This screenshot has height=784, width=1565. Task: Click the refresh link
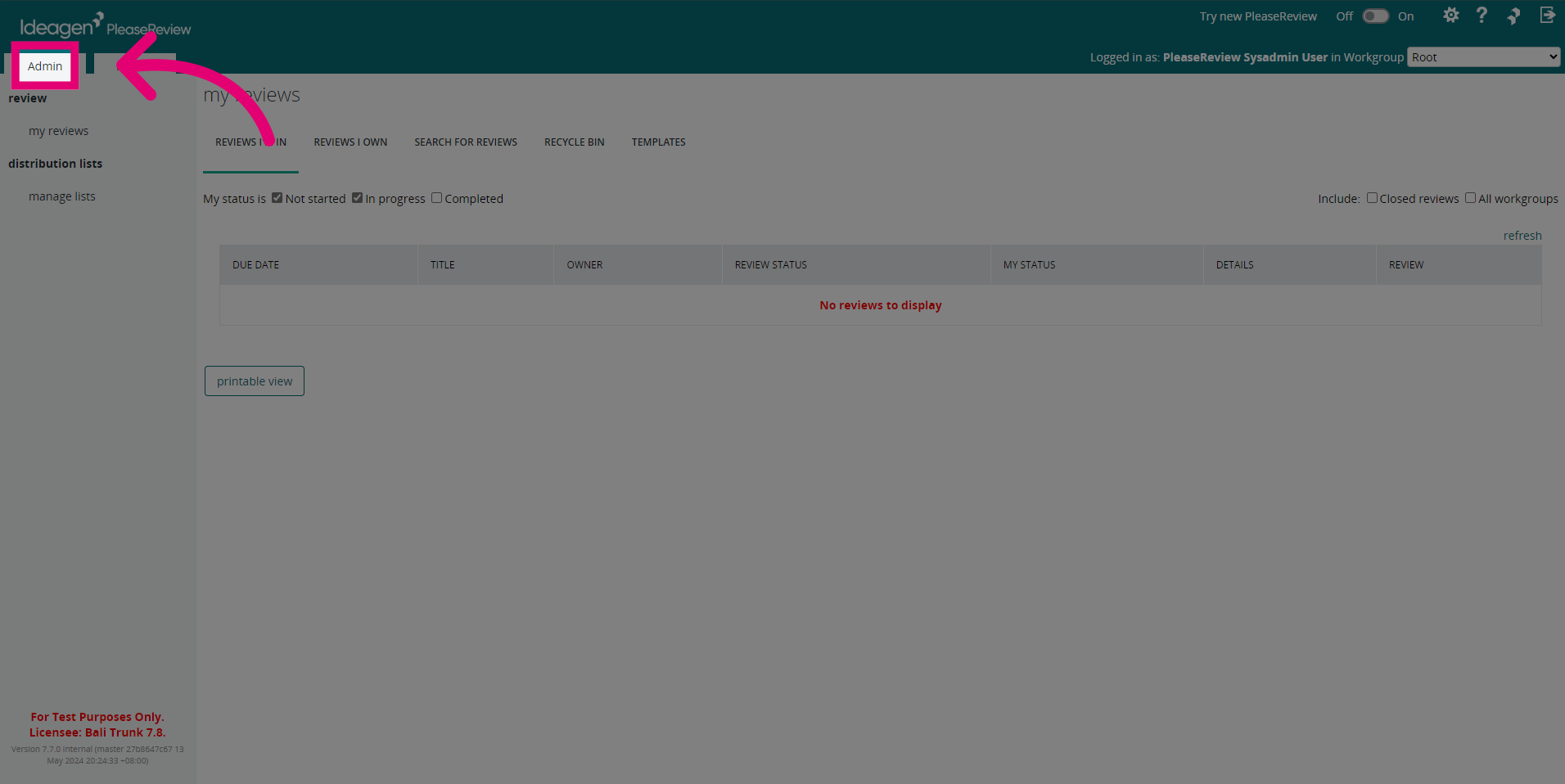pyautogui.click(x=1522, y=236)
